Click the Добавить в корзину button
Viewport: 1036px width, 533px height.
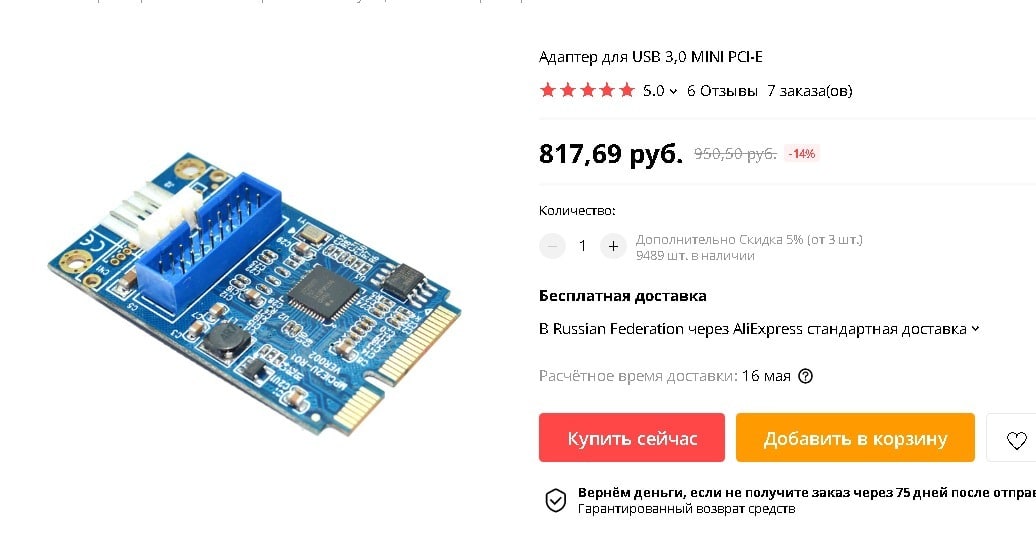(x=855, y=438)
